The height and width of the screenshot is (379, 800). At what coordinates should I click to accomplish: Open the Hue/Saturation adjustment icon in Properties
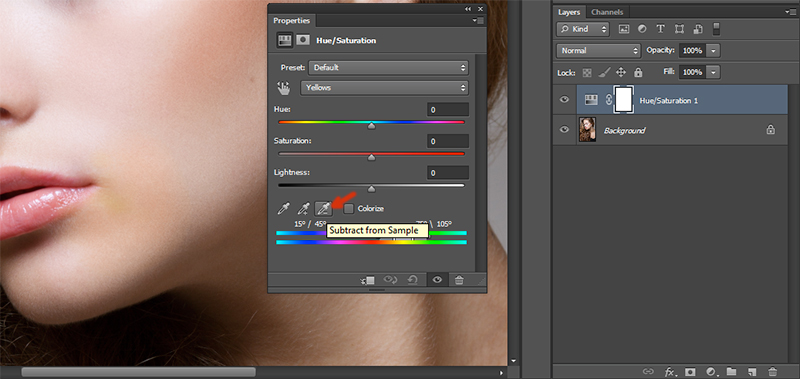(x=285, y=40)
